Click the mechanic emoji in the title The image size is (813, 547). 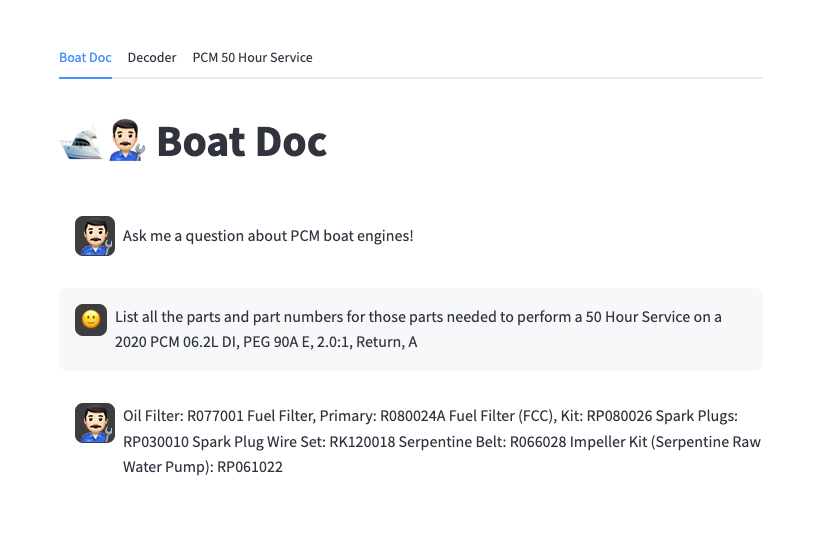point(127,141)
